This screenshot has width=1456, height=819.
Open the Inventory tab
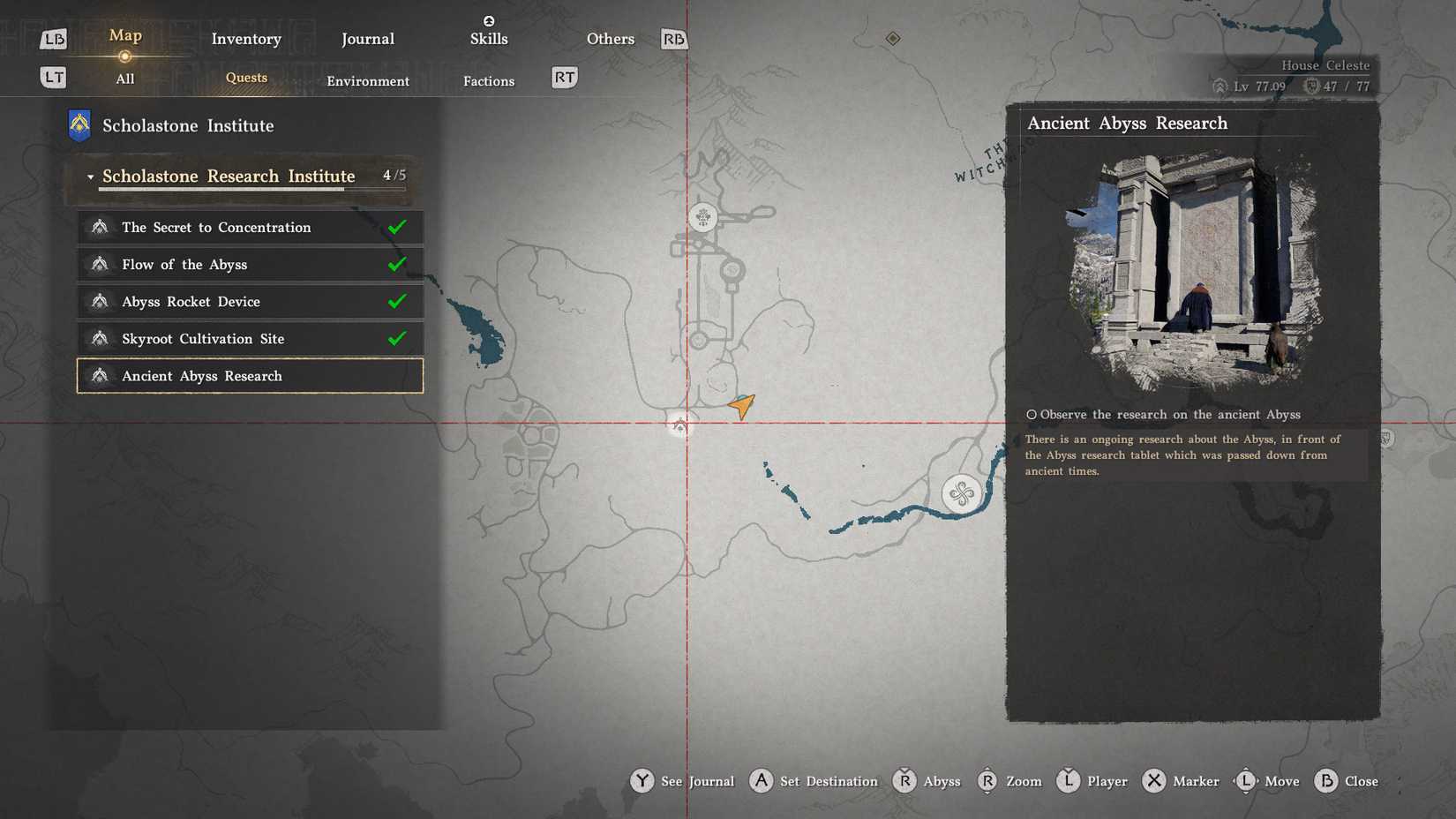pos(246,39)
